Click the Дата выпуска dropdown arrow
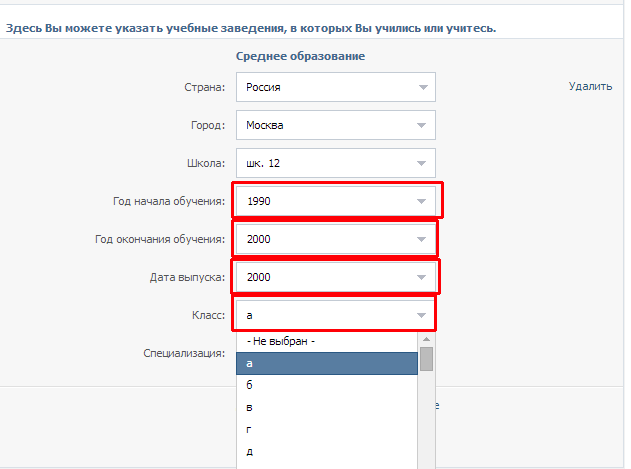Screen dimensions: 631x469 click(421, 277)
